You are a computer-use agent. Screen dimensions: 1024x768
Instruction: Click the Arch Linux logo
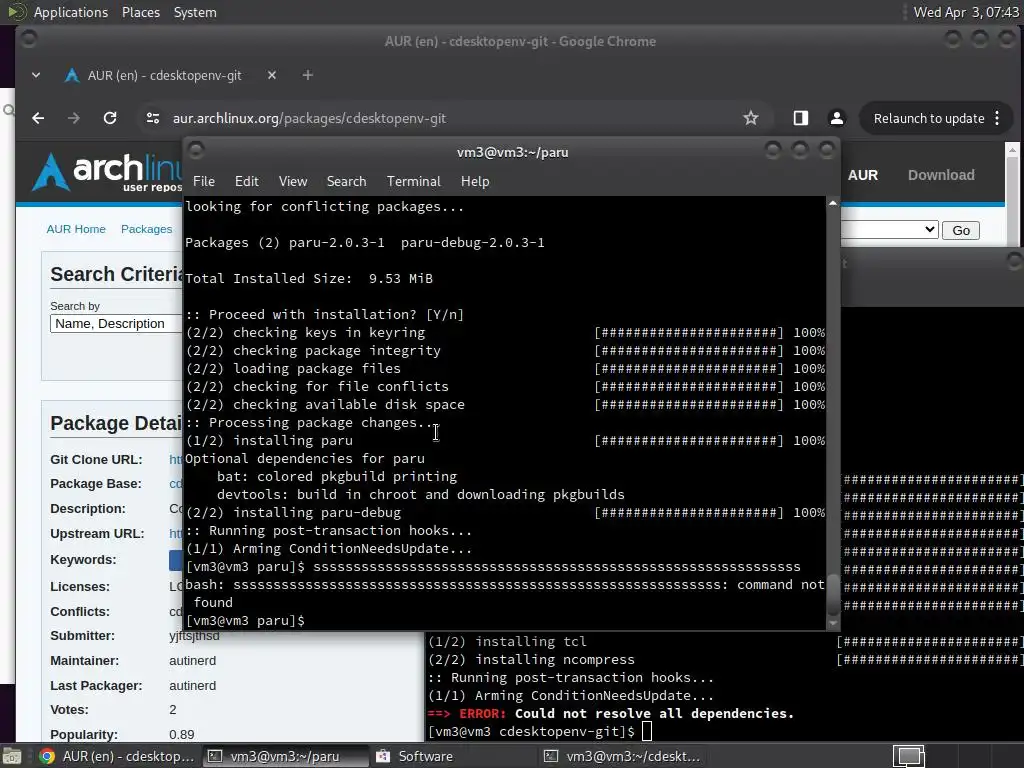coord(106,172)
